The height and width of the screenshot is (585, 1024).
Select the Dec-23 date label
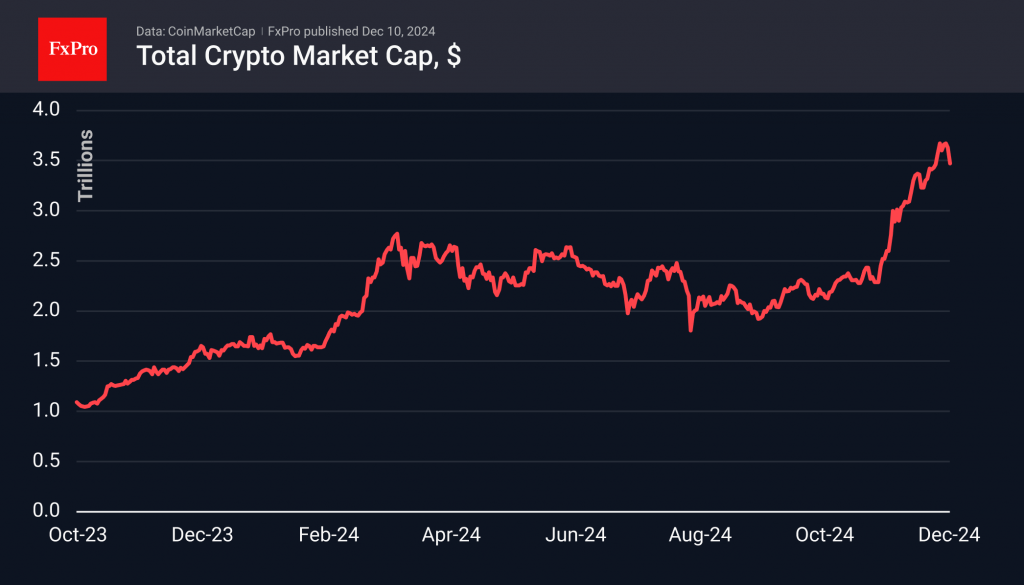click(202, 536)
